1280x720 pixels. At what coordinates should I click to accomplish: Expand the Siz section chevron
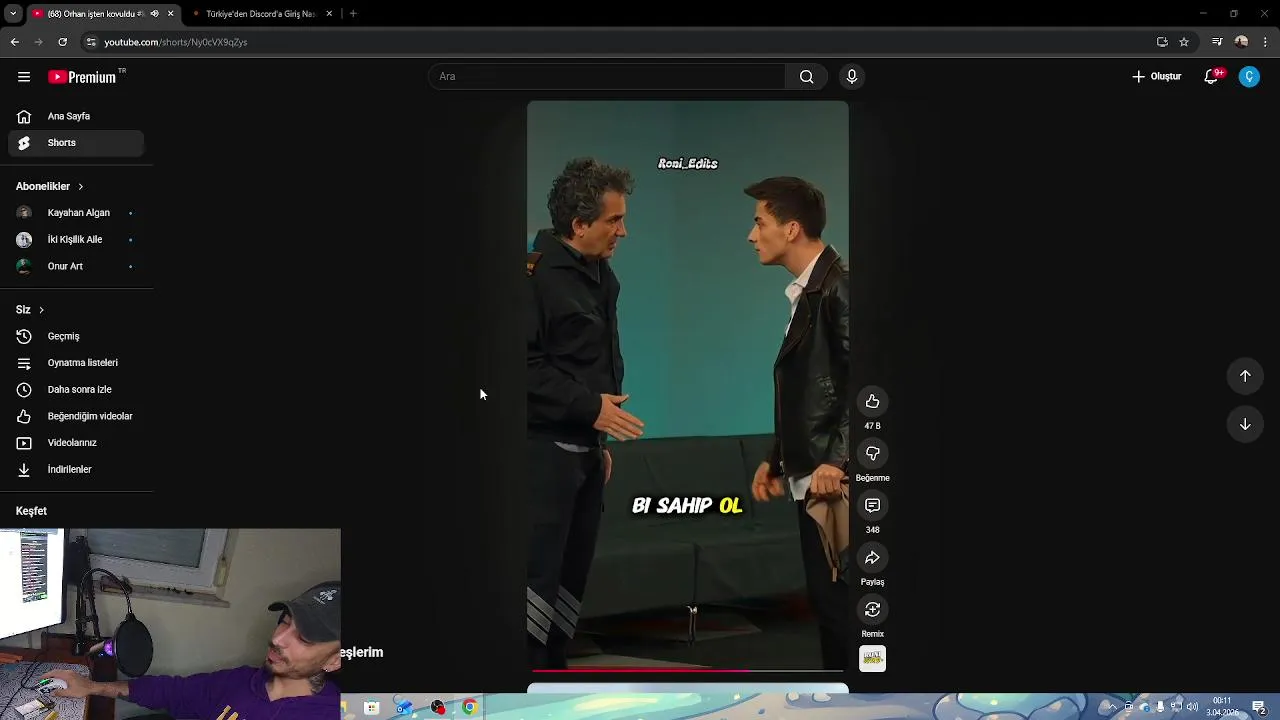pos(41,310)
